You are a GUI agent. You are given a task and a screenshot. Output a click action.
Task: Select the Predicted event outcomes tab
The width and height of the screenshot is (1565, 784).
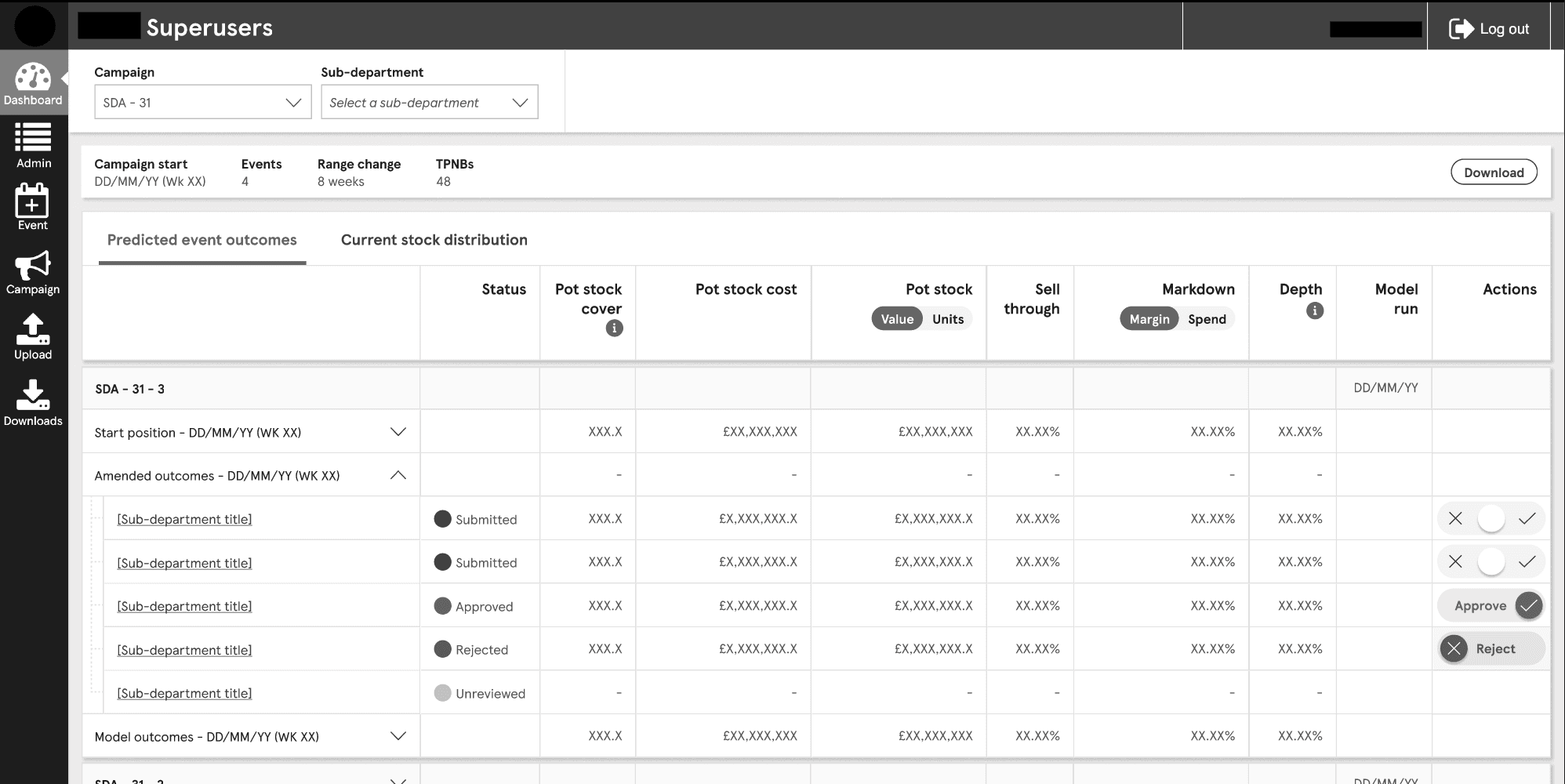coord(202,240)
